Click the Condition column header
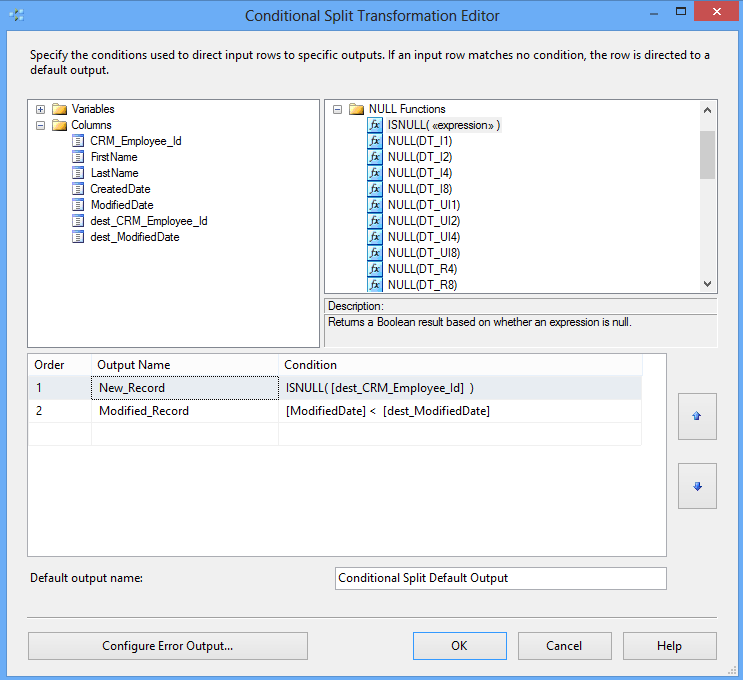Viewport: 743px width, 680px height. click(x=460, y=365)
